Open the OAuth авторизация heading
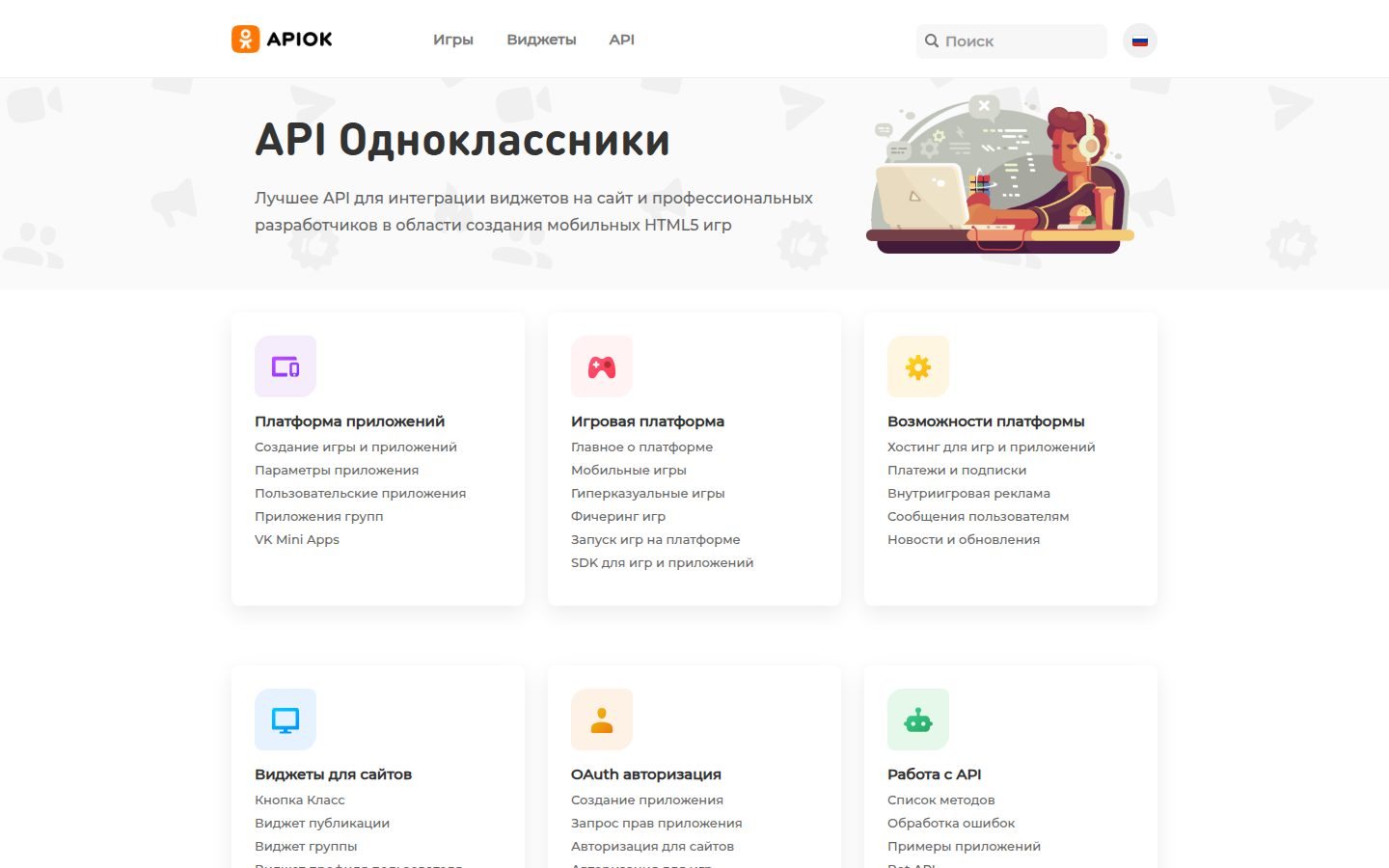The height and width of the screenshot is (868, 1389). click(645, 774)
